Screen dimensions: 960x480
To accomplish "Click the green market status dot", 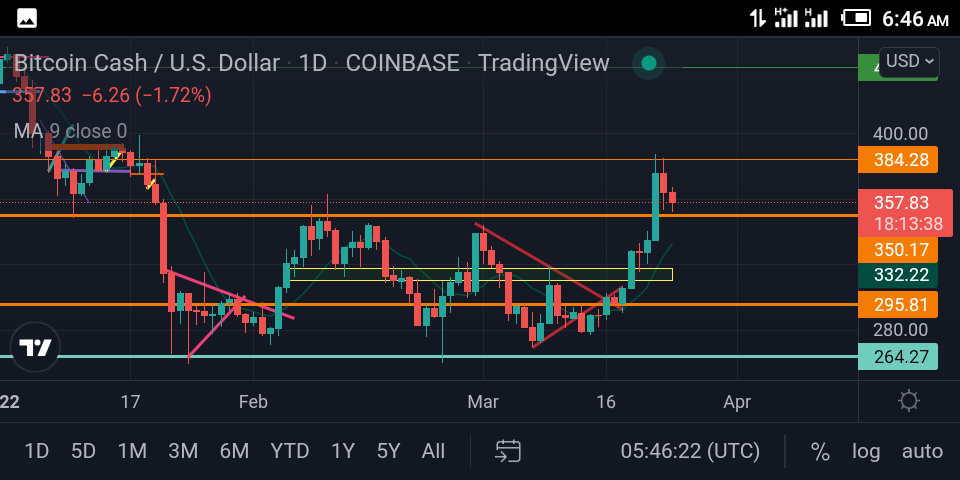I will point(649,63).
